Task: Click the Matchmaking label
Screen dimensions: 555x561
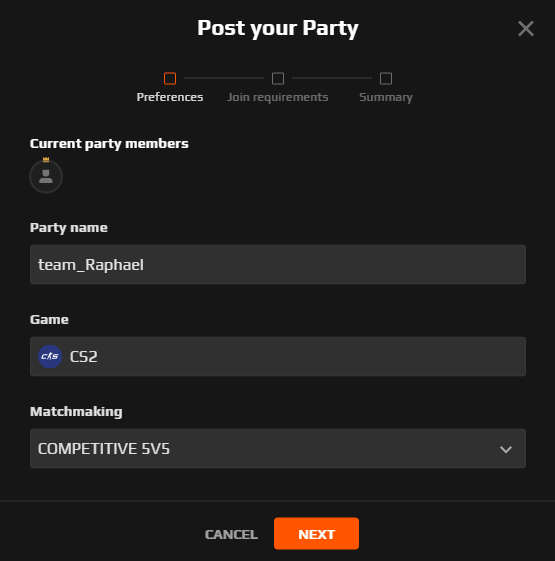Action: tap(76, 412)
